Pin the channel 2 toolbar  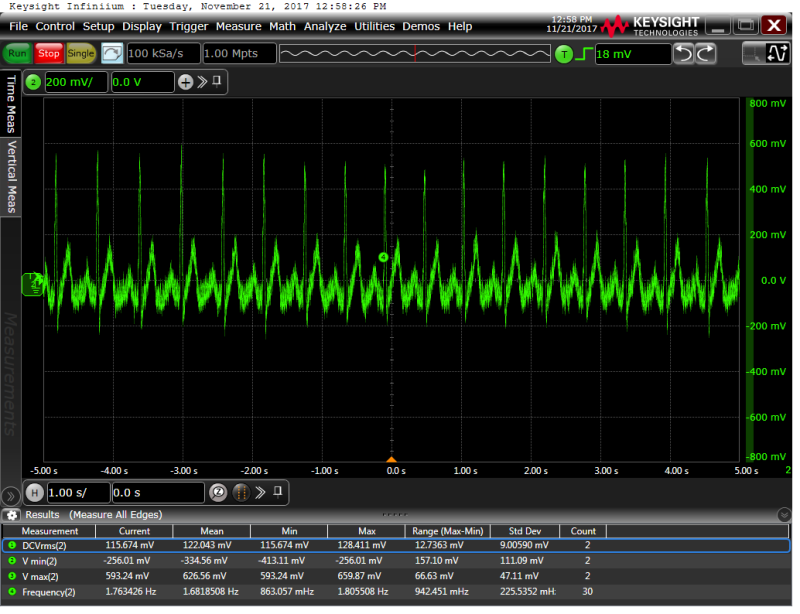(217, 82)
